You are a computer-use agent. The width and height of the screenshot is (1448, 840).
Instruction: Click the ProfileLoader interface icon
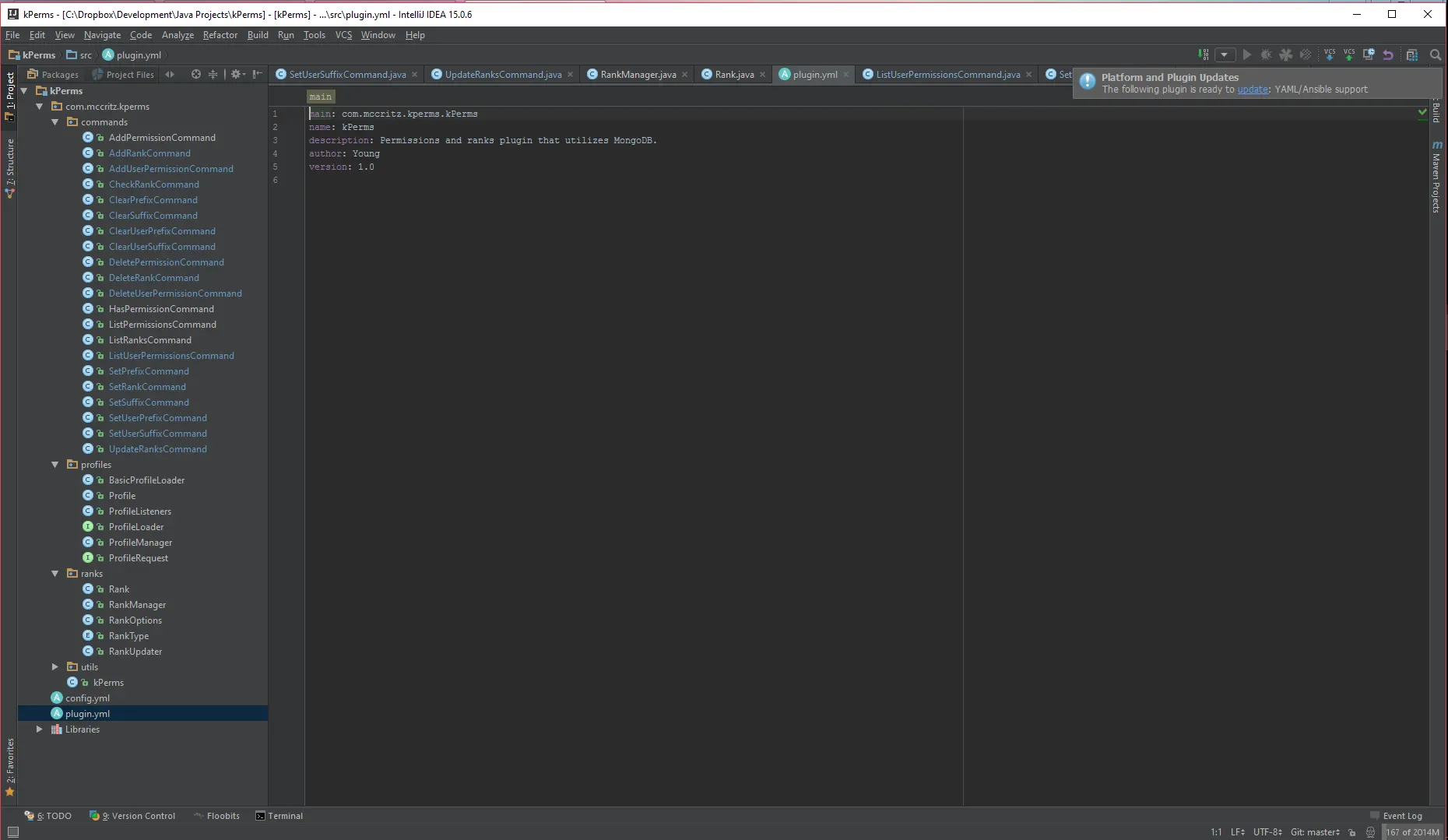pos(88,527)
